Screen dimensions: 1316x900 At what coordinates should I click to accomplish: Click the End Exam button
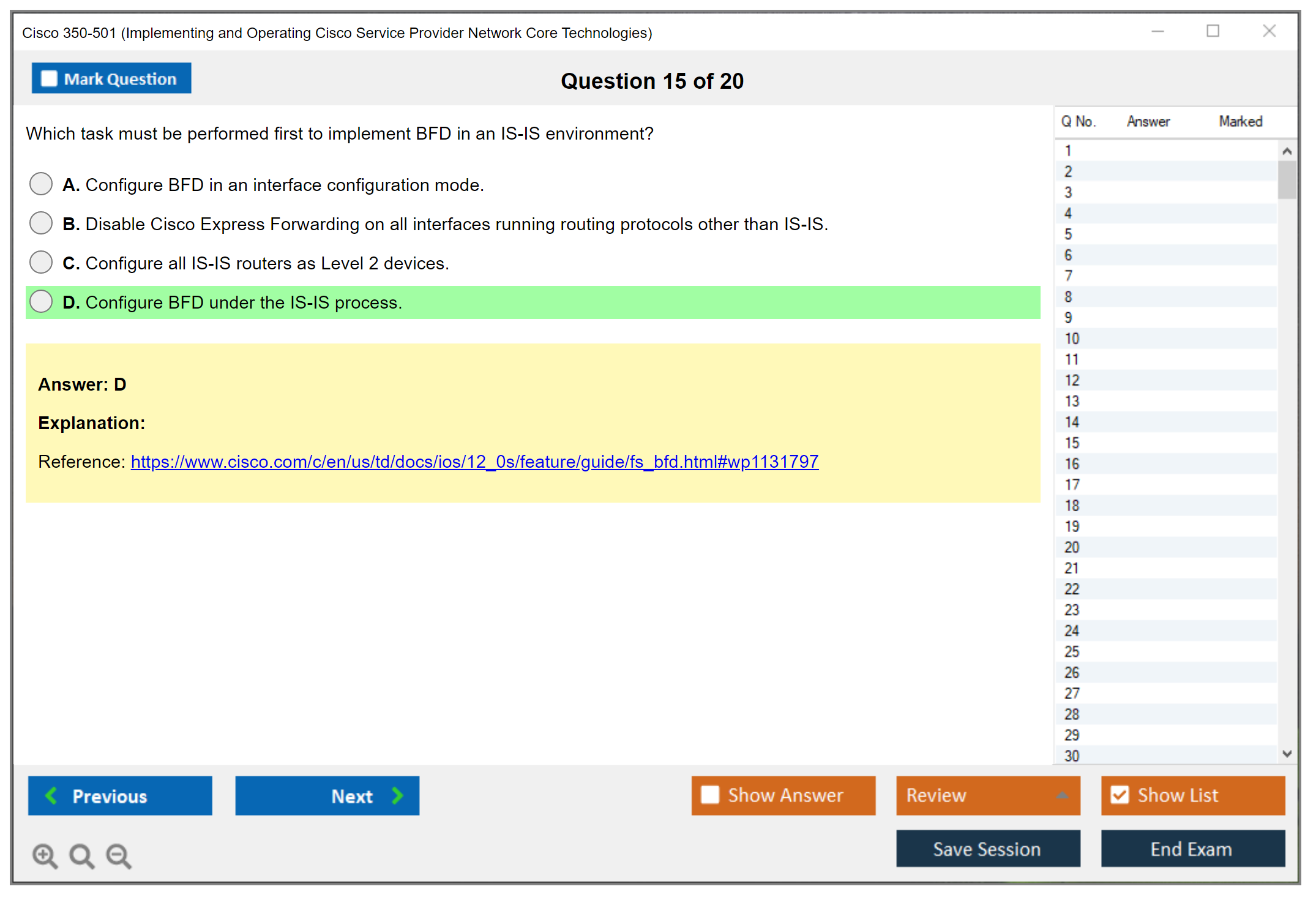coord(1192,849)
